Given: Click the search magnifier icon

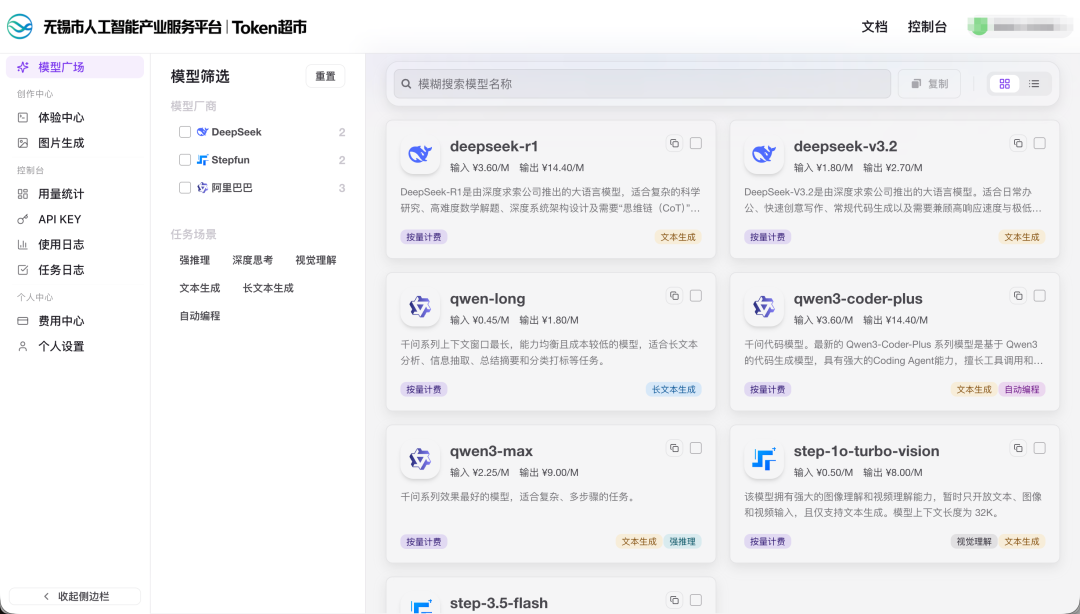Looking at the screenshot, I should point(406,84).
